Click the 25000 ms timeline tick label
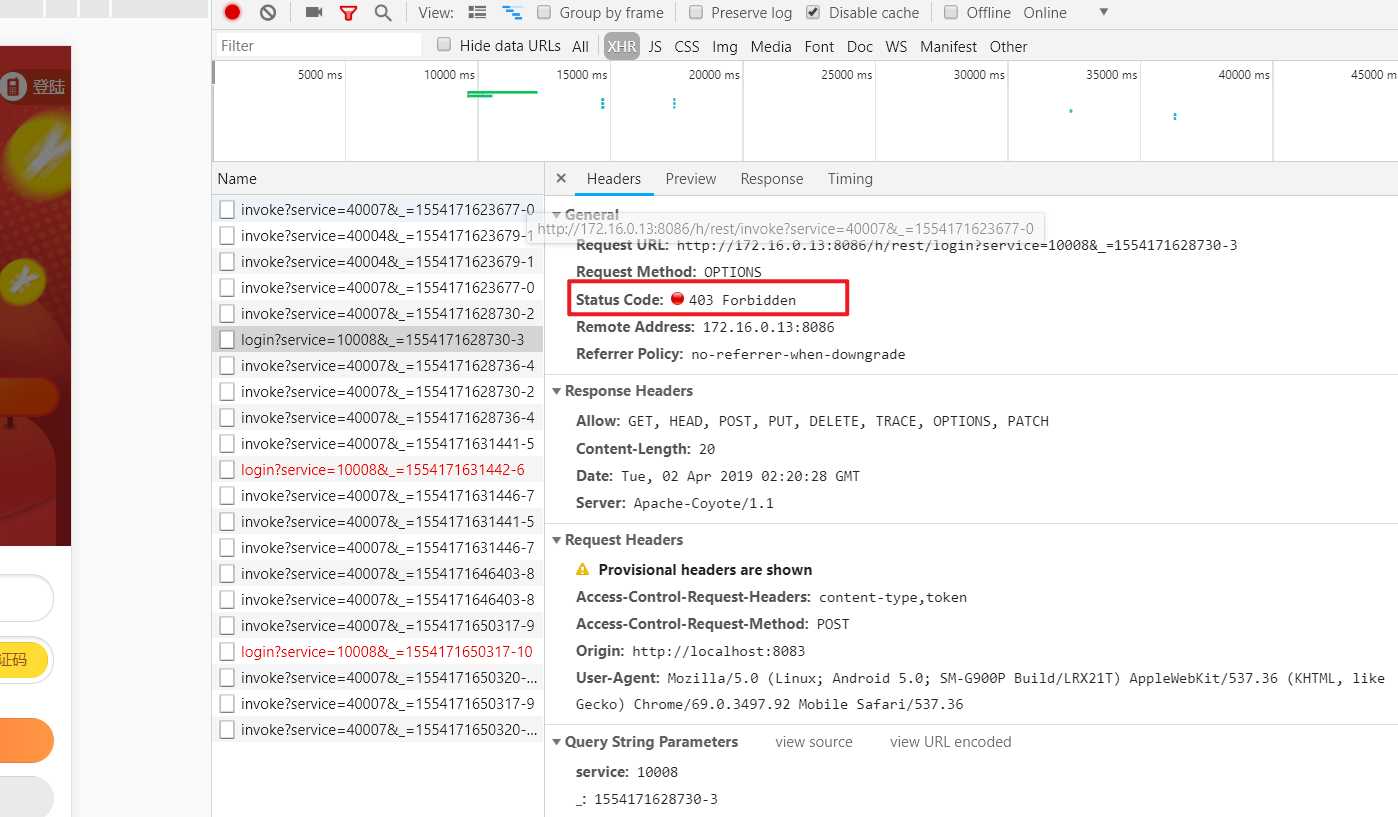Image resolution: width=1398 pixels, height=817 pixels. [847, 75]
